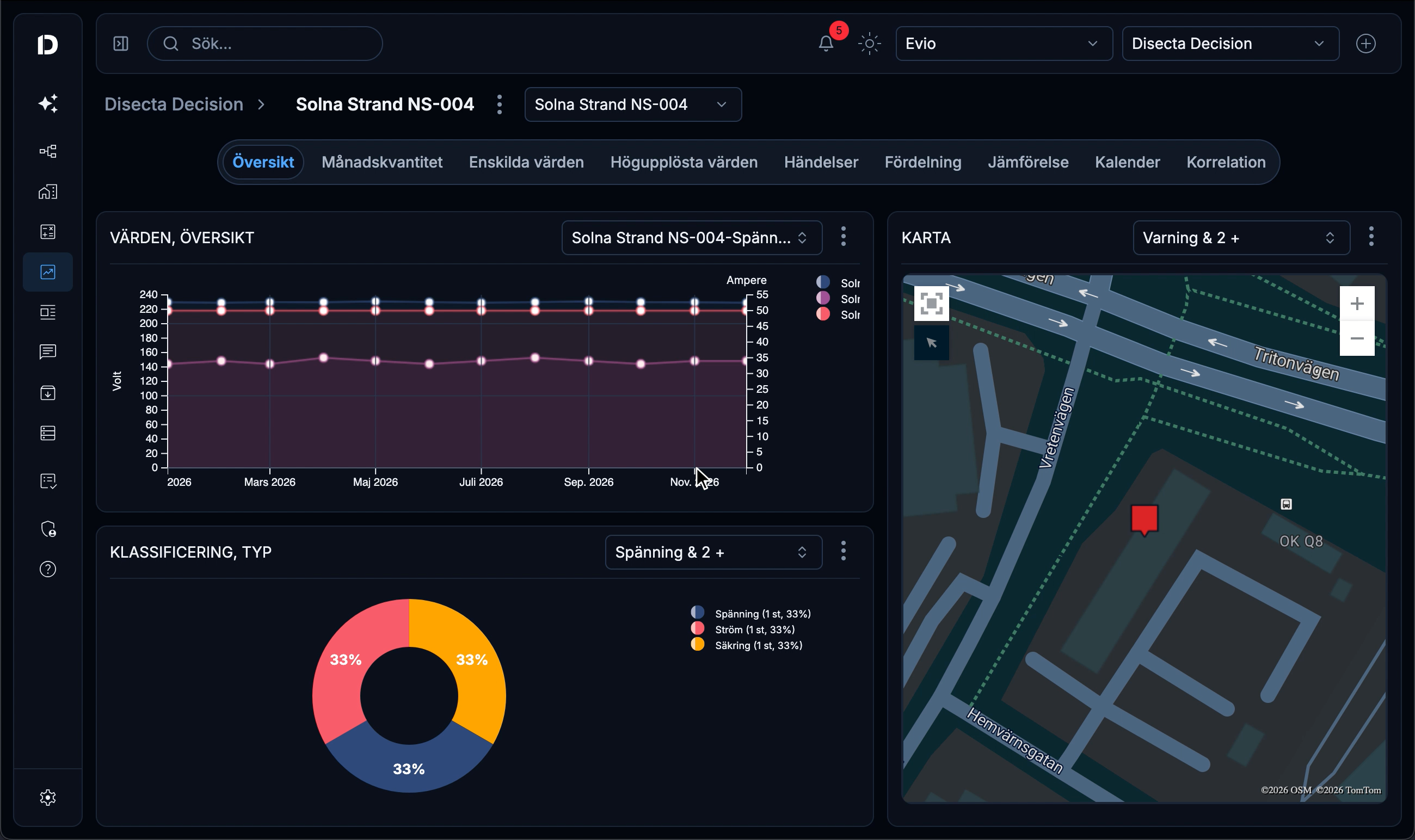Click the blue Spänning donut segment

pos(409,769)
